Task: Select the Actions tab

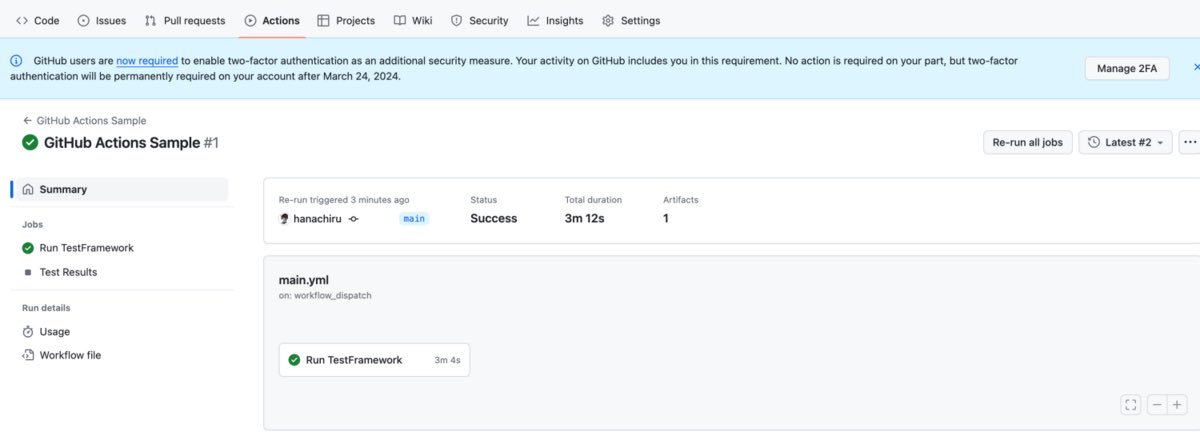Action: click(x=272, y=20)
